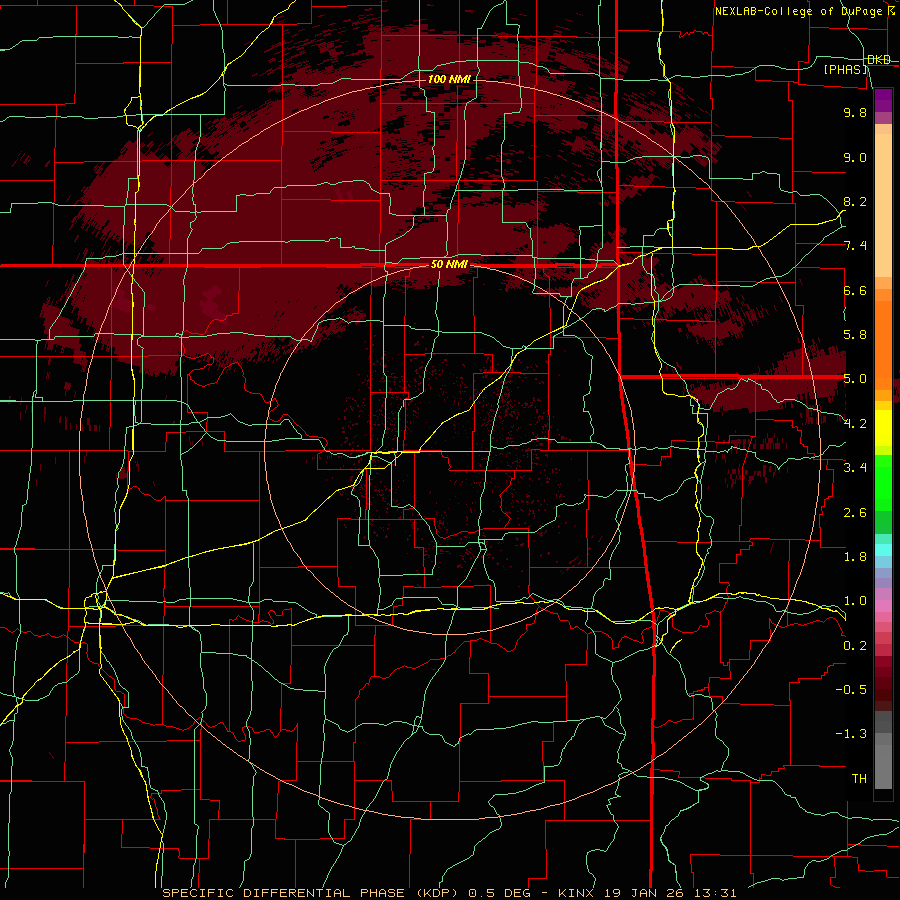Viewport: 900px width, 900px height.
Task: Click the 100 NMI range ring label
Action: tap(449, 79)
